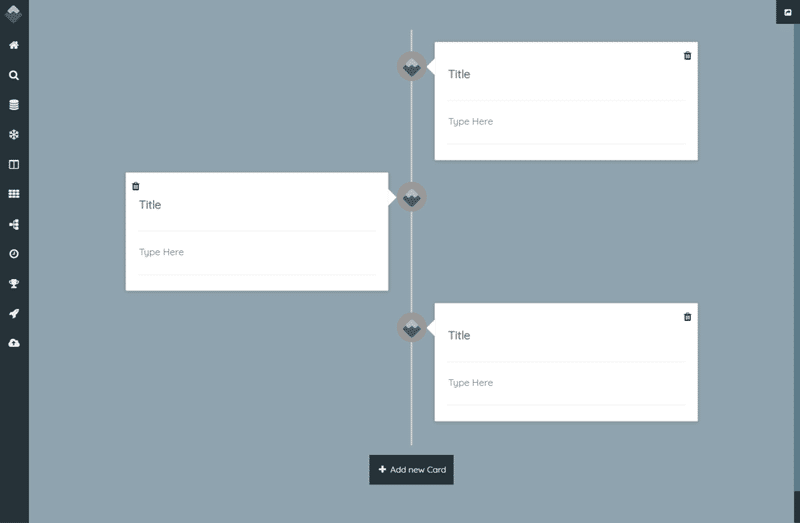Delete the left-side second timeline card

pos(136,186)
